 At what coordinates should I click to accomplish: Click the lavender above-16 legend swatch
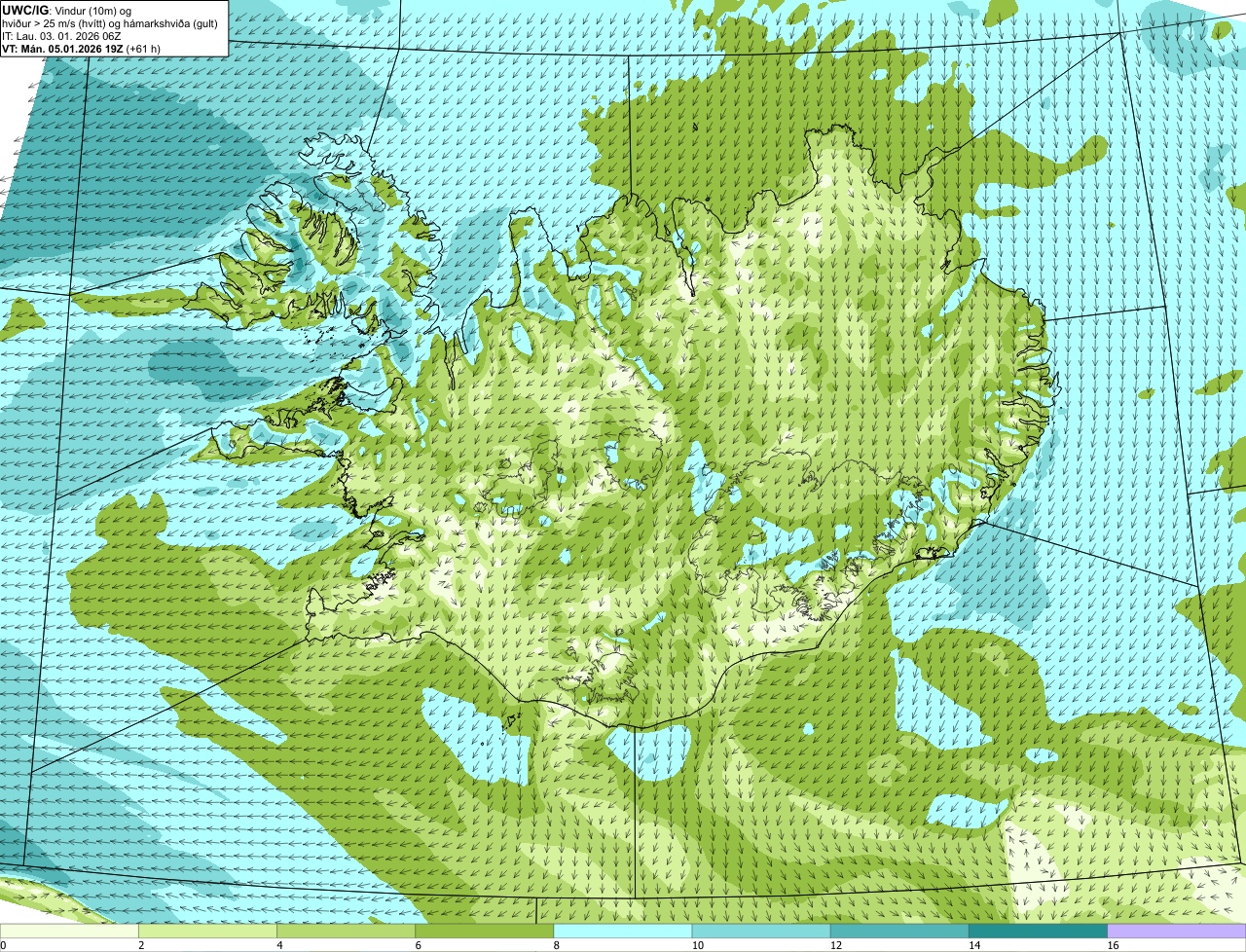click(1177, 932)
